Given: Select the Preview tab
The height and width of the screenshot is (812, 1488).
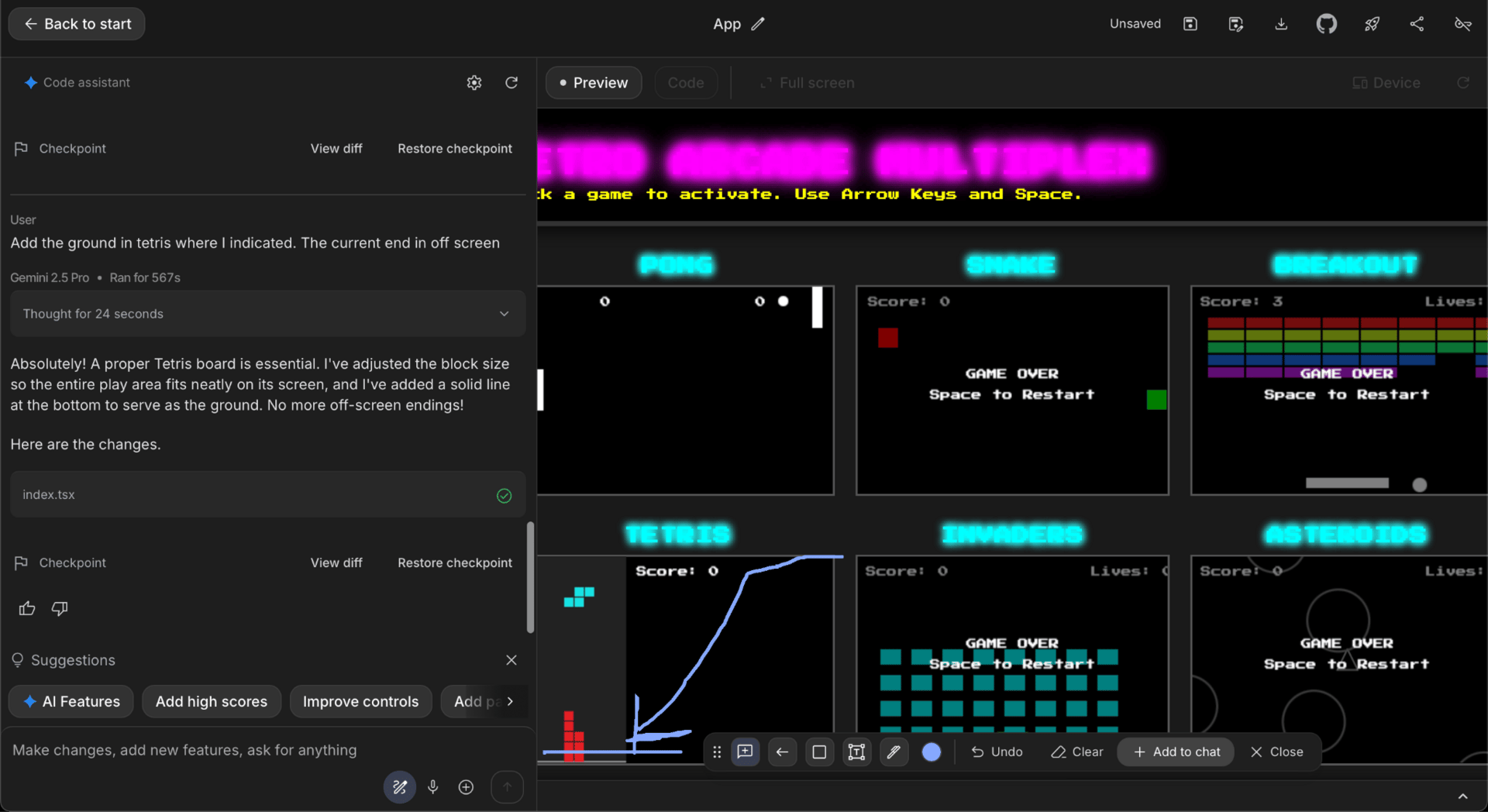Looking at the screenshot, I should (x=594, y=83).
